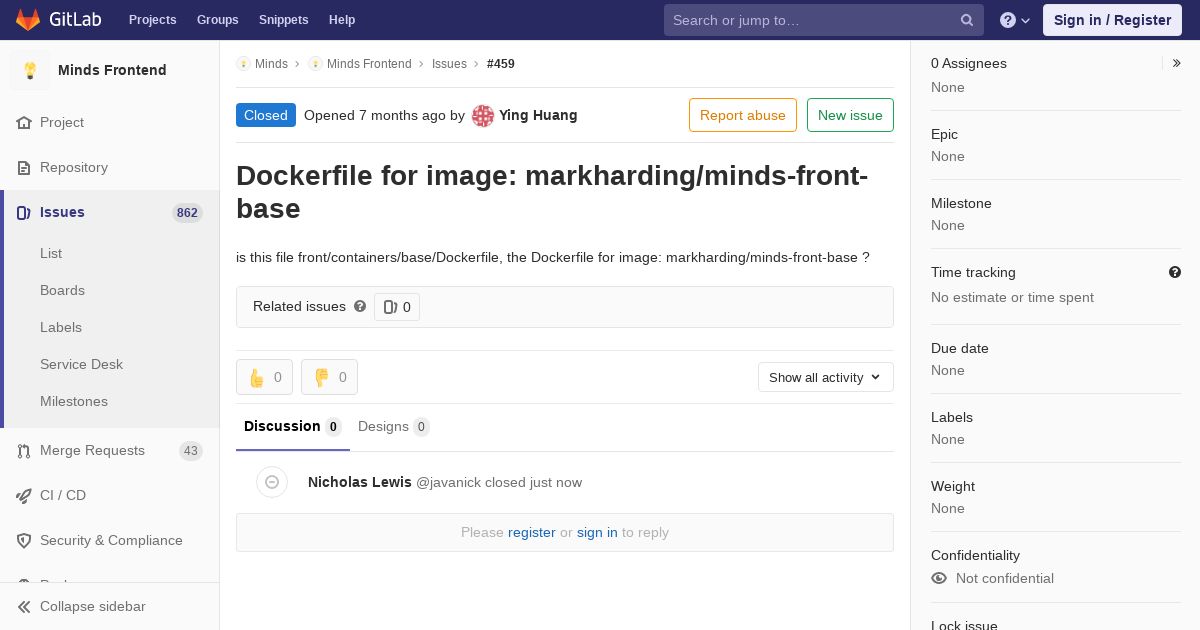Click the Minds group avatar in breadcrumb
The width and height of the screenshot is (1200, 630).
point(243,64)
